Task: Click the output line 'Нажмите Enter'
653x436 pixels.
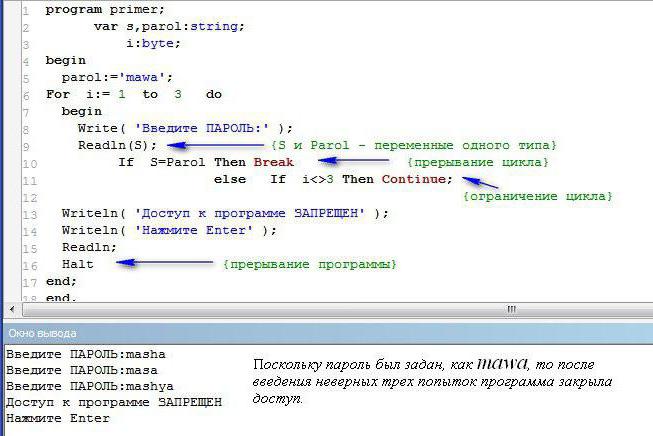Action: pos(57,418)
